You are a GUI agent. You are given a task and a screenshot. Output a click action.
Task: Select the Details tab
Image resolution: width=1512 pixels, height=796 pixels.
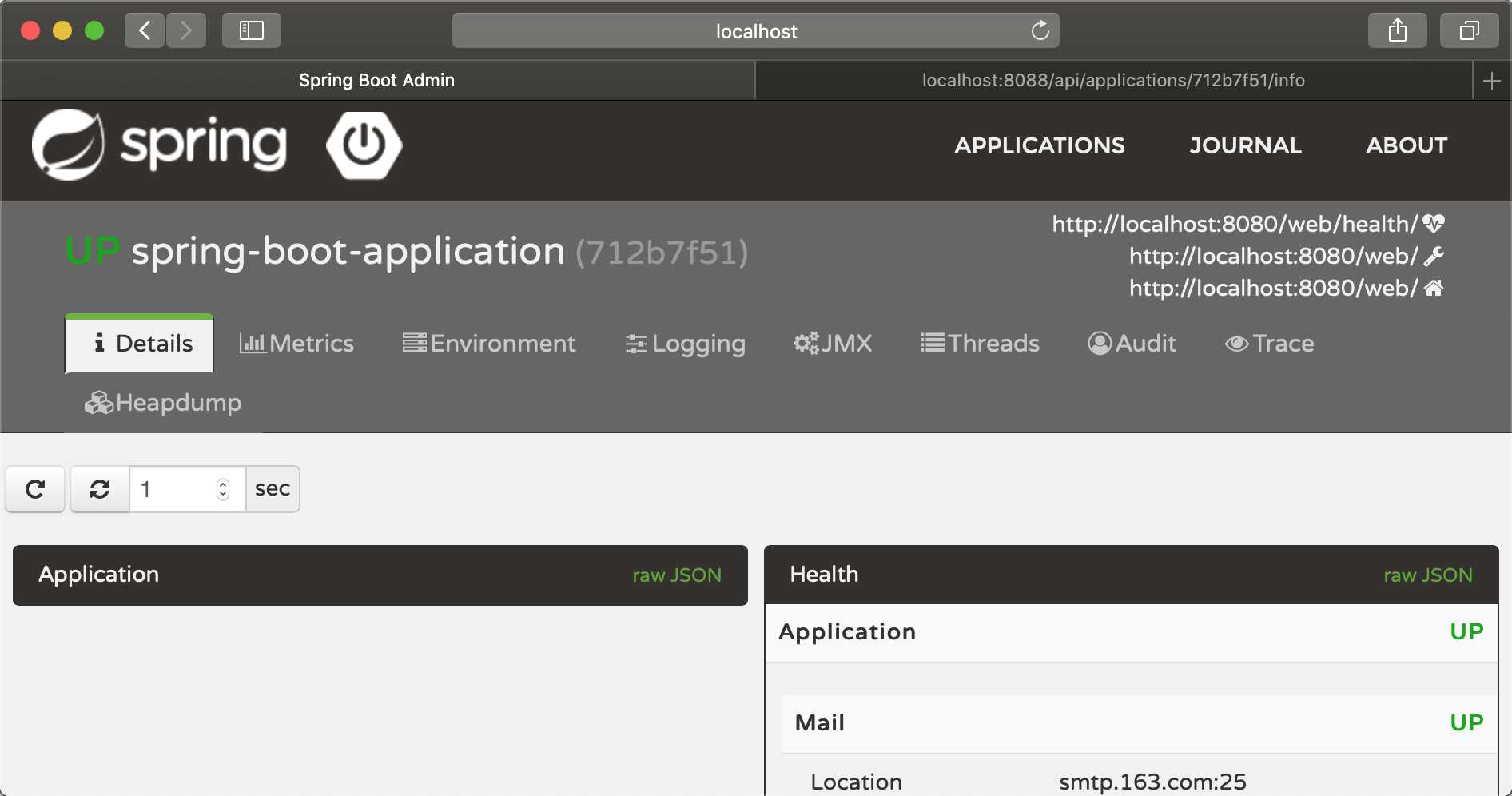[139, 344]
